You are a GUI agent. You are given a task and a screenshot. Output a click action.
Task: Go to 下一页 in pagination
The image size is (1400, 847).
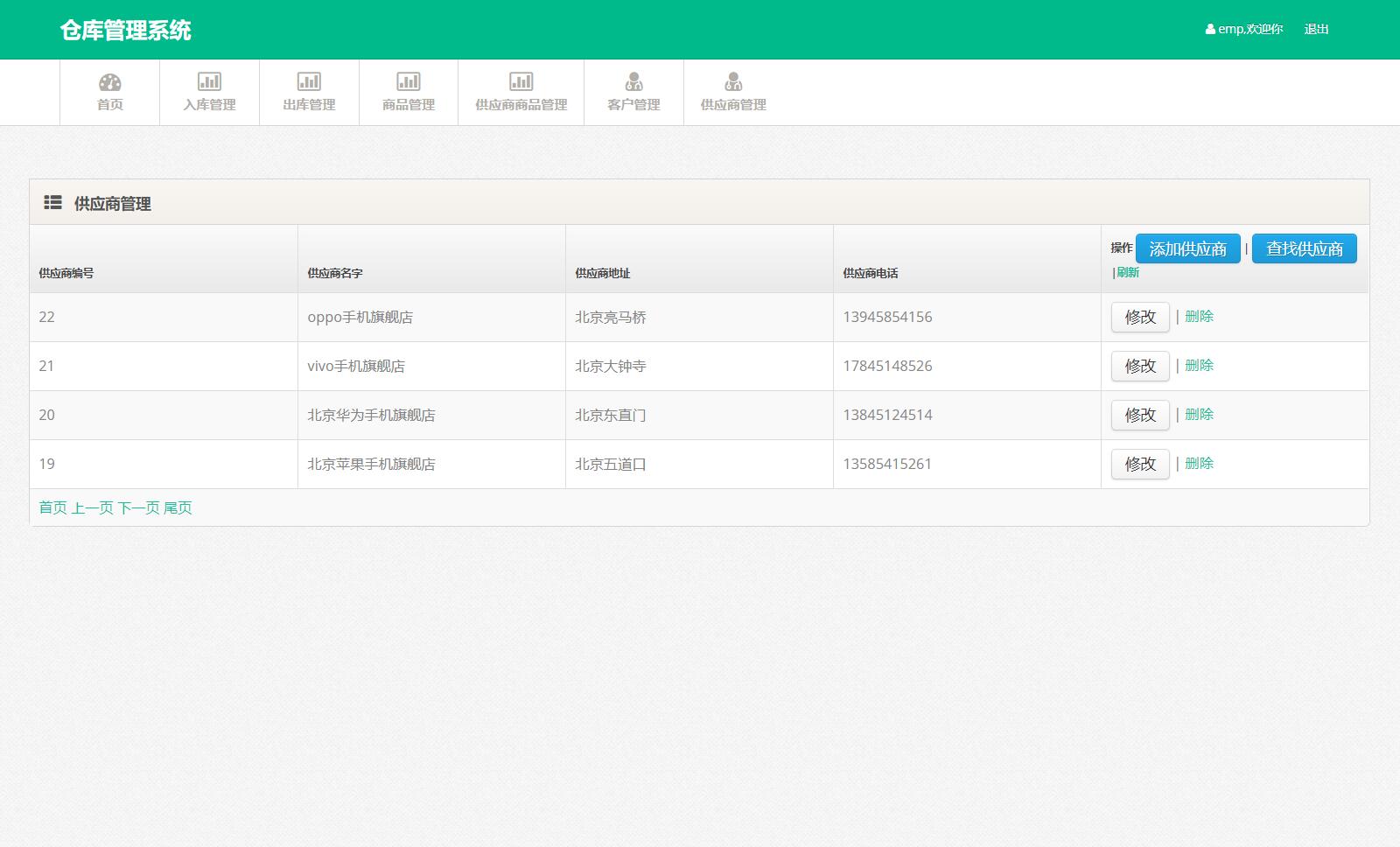click(x=138, y=508)
